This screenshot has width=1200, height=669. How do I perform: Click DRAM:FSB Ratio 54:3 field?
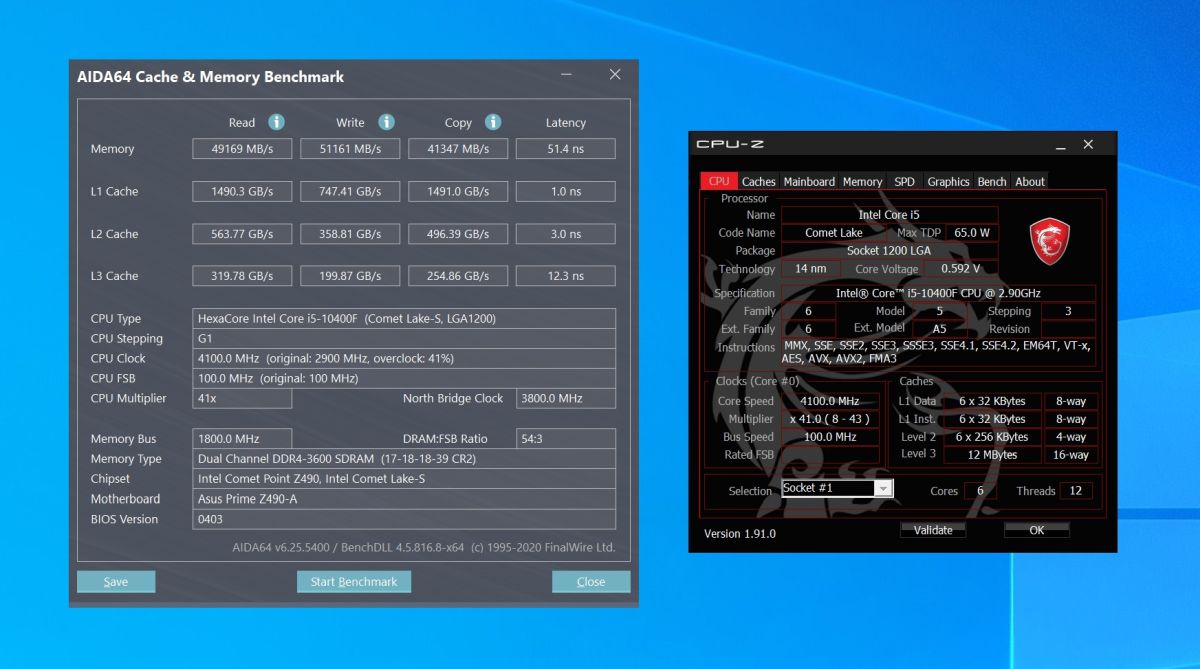click(x=566, y=439)
